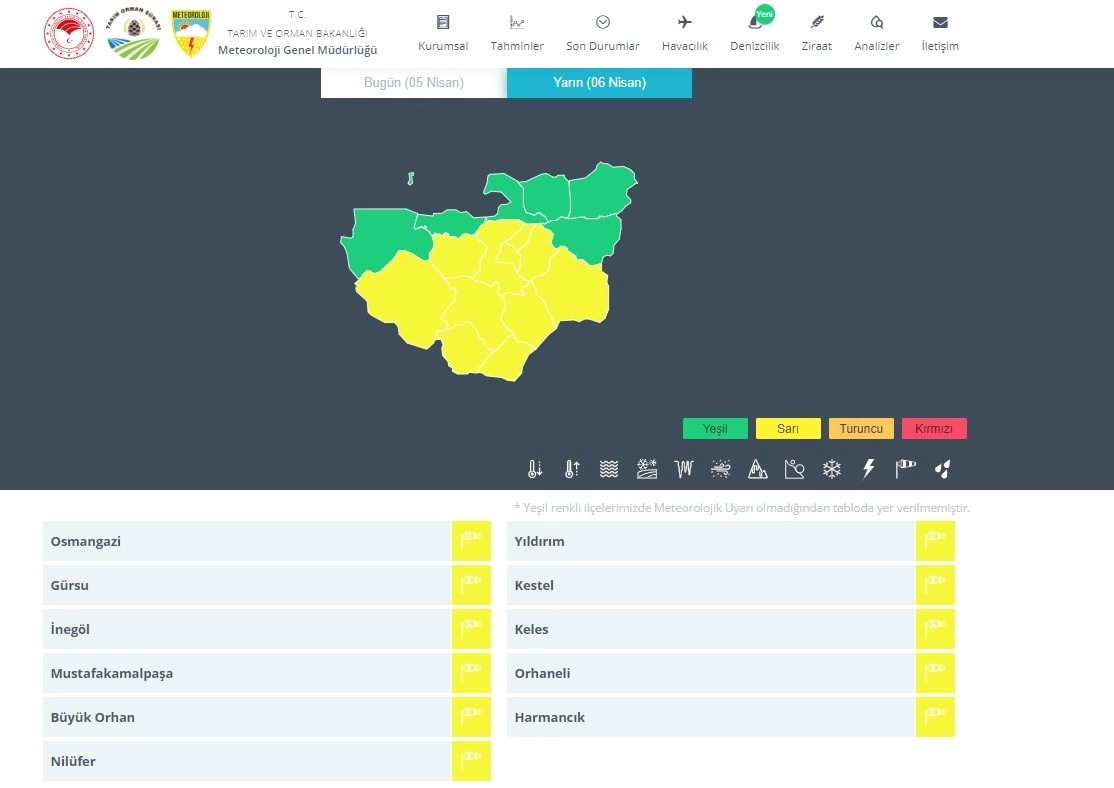The height and width of the screenshot is (788, 1114).
Task: Select the avalanche mountain warning icon
Action: point(757,469)
